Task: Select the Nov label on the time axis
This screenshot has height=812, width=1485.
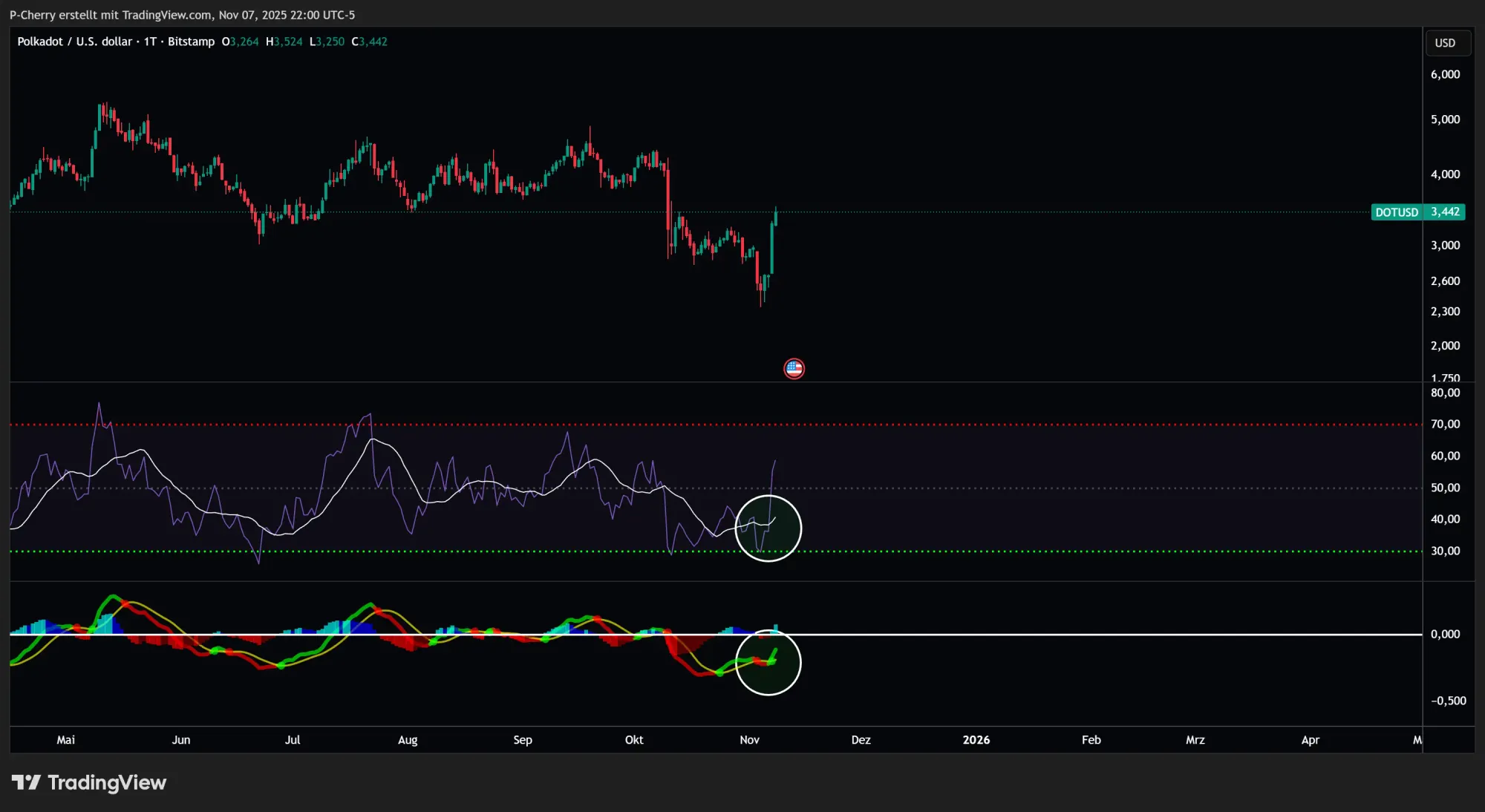Action: click(x=749, y=740)
